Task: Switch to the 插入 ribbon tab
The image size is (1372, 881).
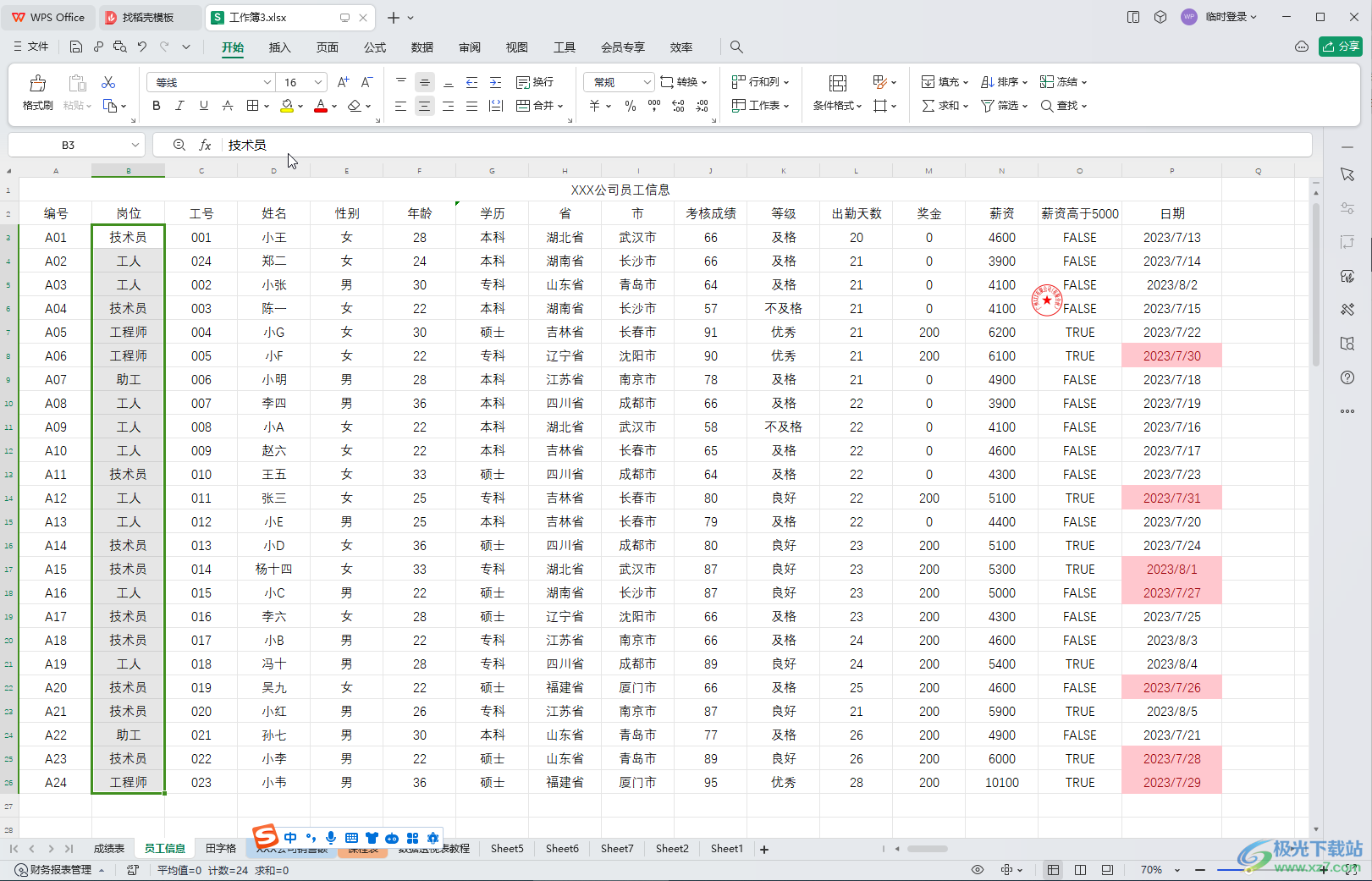Action: tap(279, 47)
